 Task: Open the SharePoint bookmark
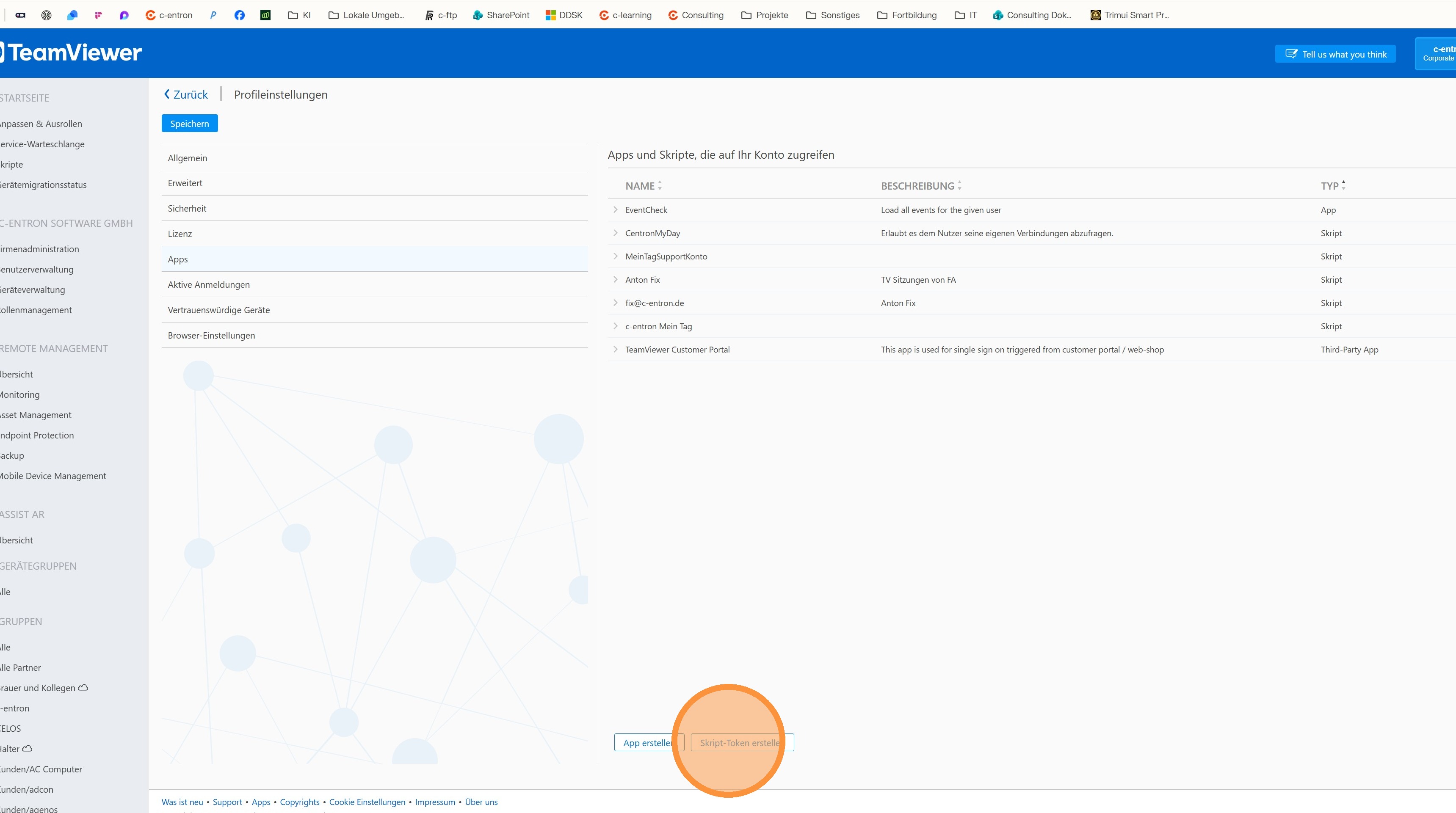[501, 15]
